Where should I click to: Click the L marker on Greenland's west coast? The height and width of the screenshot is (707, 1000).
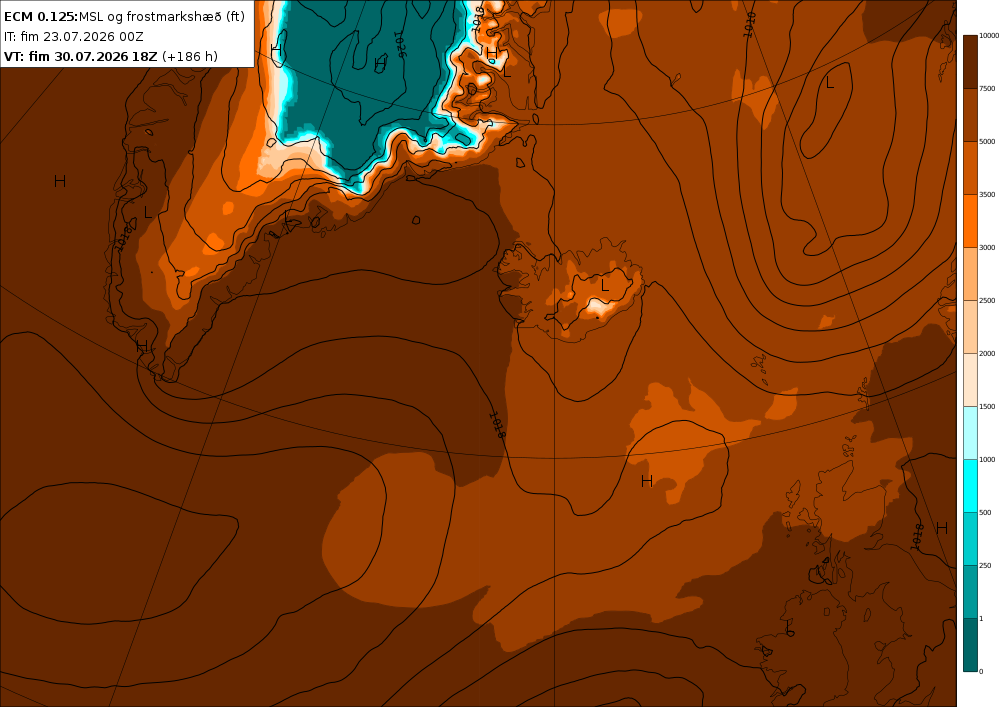pyautogui.click(x=148, y=212)
